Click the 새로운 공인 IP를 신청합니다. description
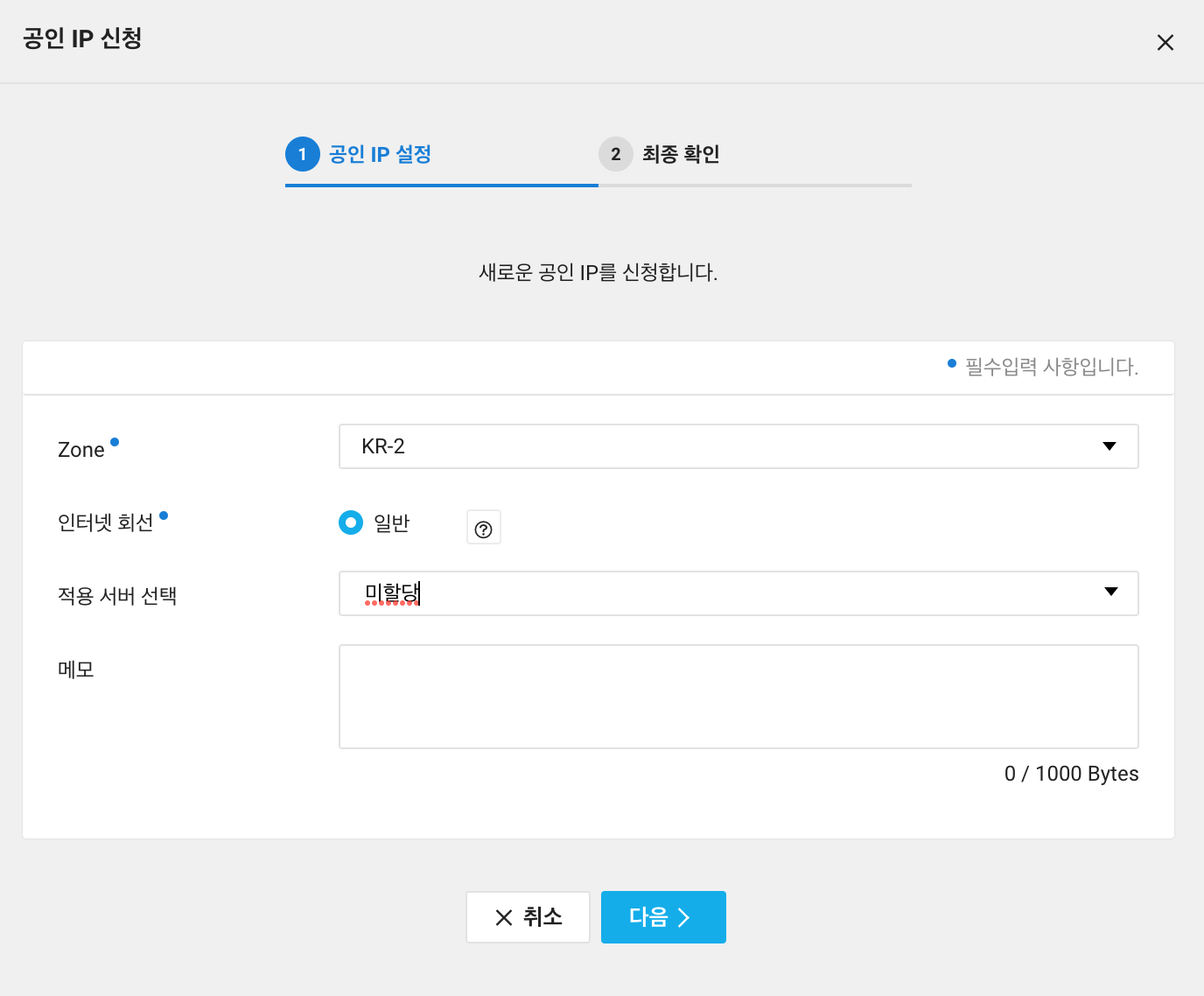This screenshot has height=996, width=1204. [x=598, y=272]
